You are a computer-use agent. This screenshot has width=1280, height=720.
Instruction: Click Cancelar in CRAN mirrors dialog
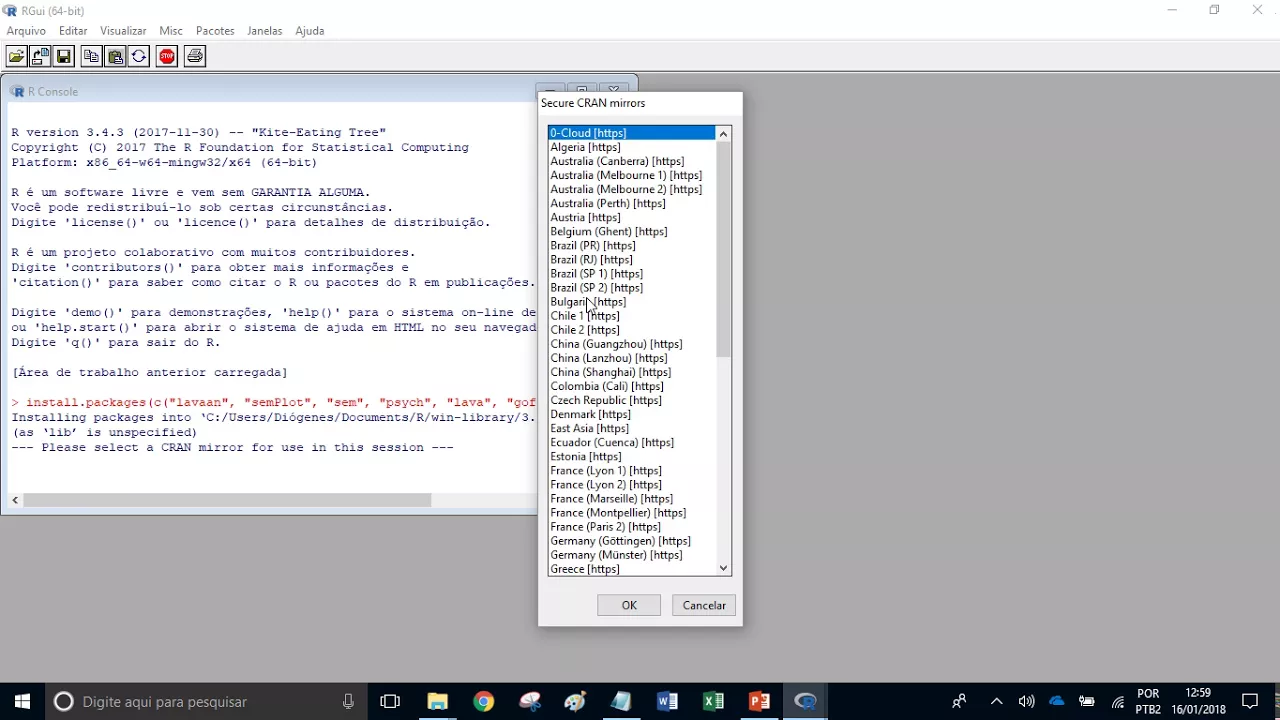click(704, 605)
